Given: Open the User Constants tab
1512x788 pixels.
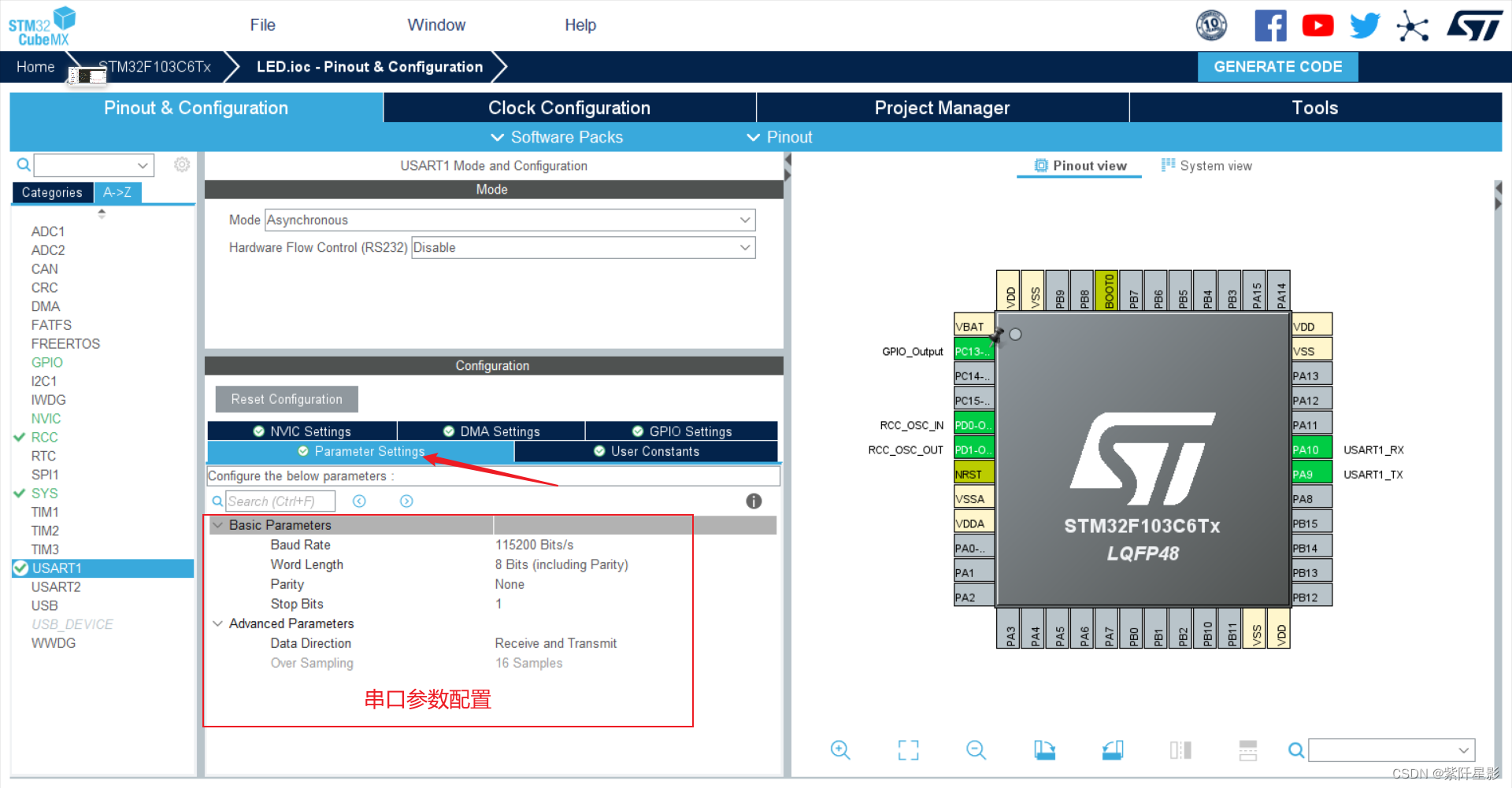Looking at the screenshot, I should (x=646, y=451).
